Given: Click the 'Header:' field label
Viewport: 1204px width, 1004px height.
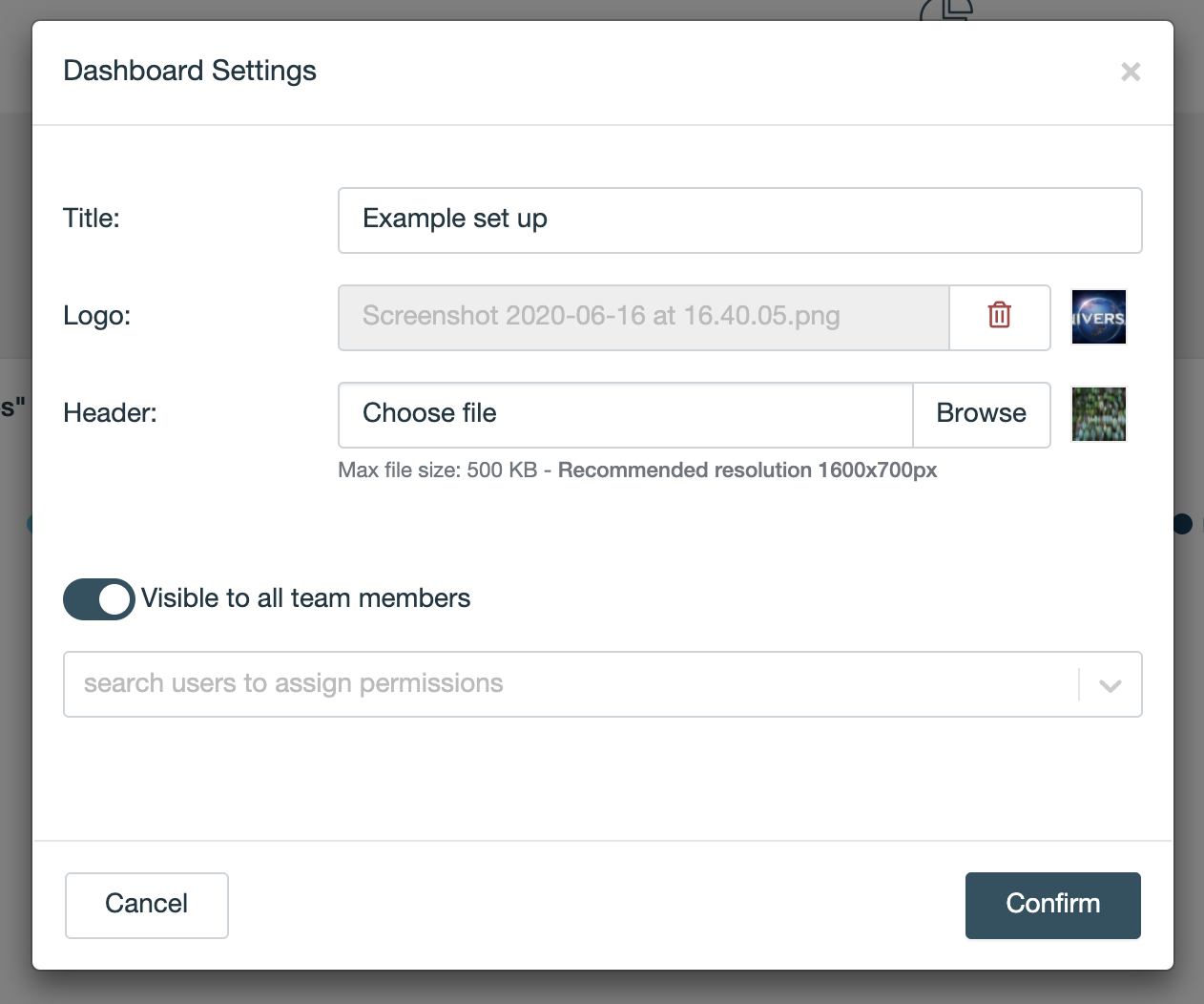Looking at the screenshot, I should point(110,413).
